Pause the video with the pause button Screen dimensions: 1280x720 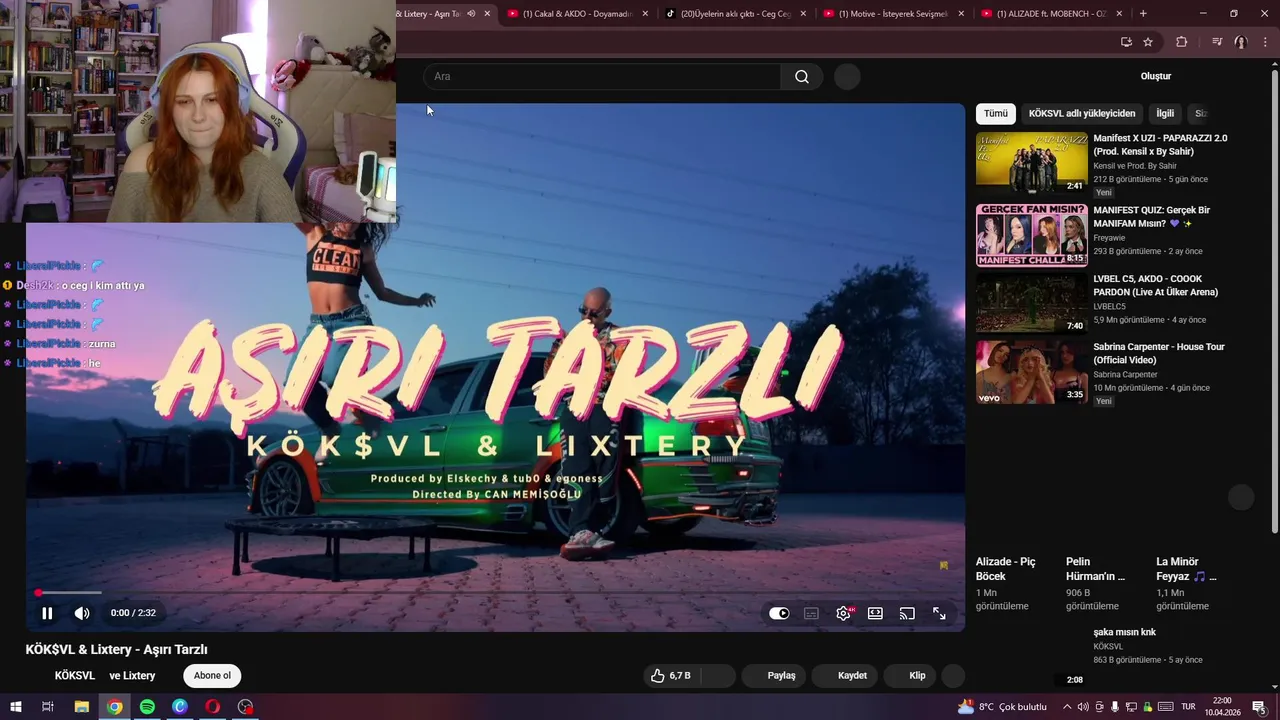click(x=47, y=613)
